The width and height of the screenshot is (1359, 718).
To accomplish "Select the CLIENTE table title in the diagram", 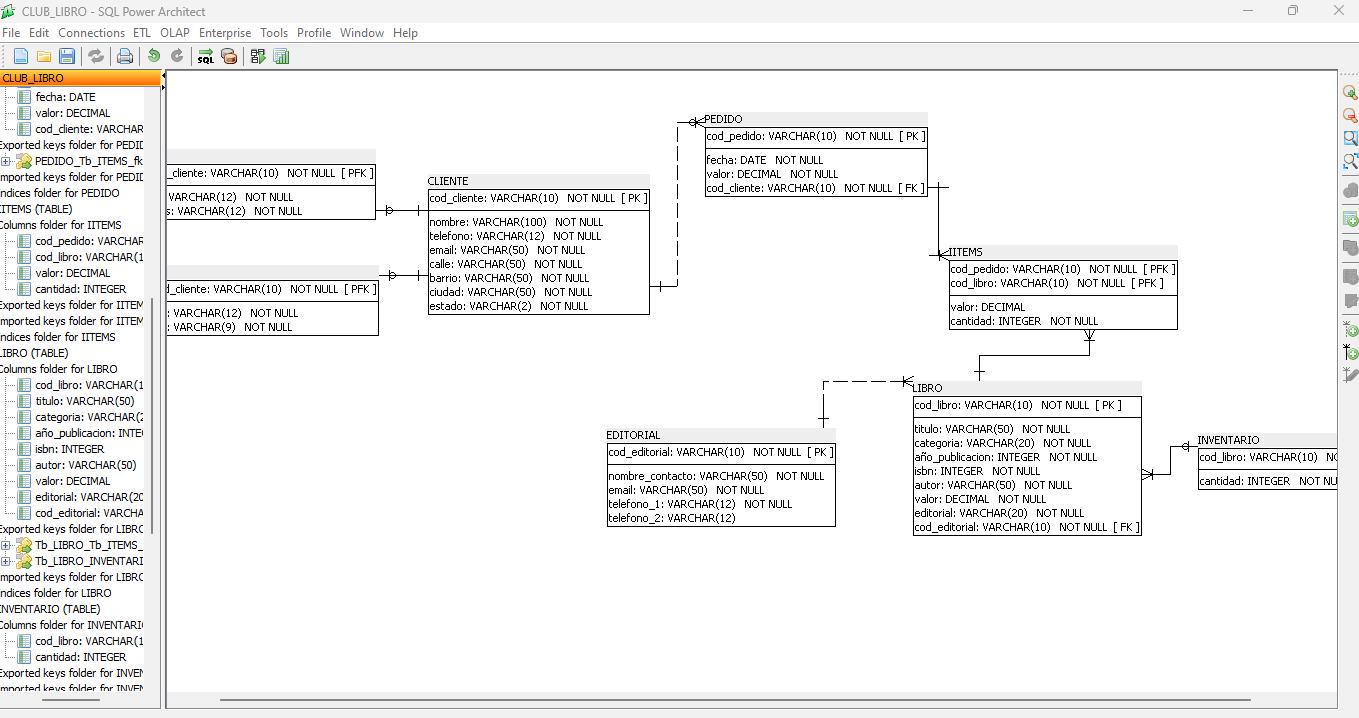I will (448, 181).
